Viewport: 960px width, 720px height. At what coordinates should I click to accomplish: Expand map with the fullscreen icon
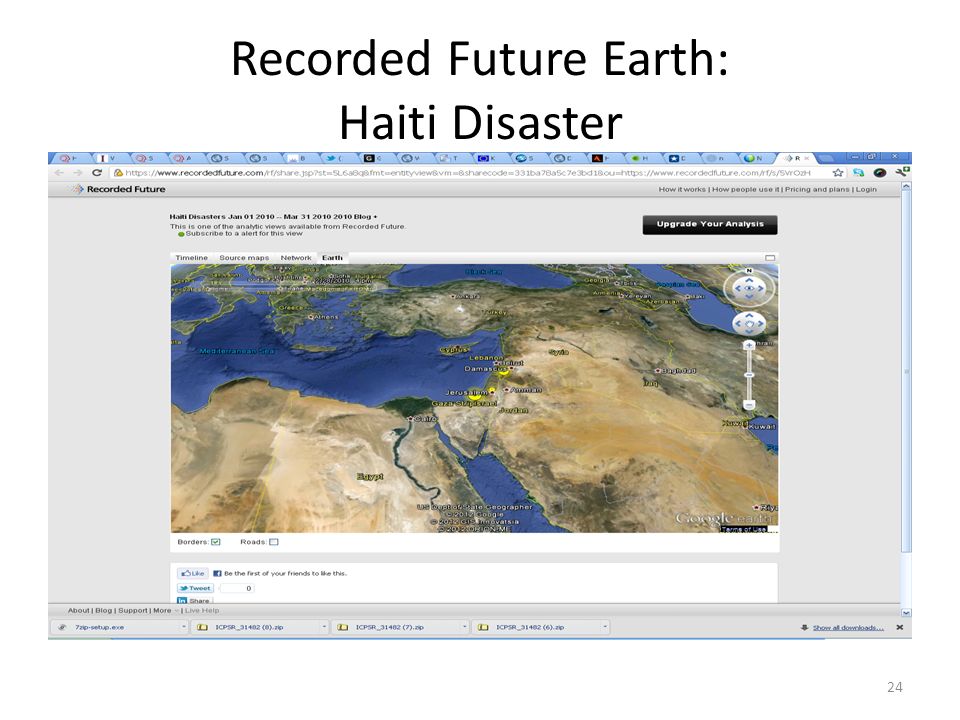pyautogui.click(x=770, y=258)
